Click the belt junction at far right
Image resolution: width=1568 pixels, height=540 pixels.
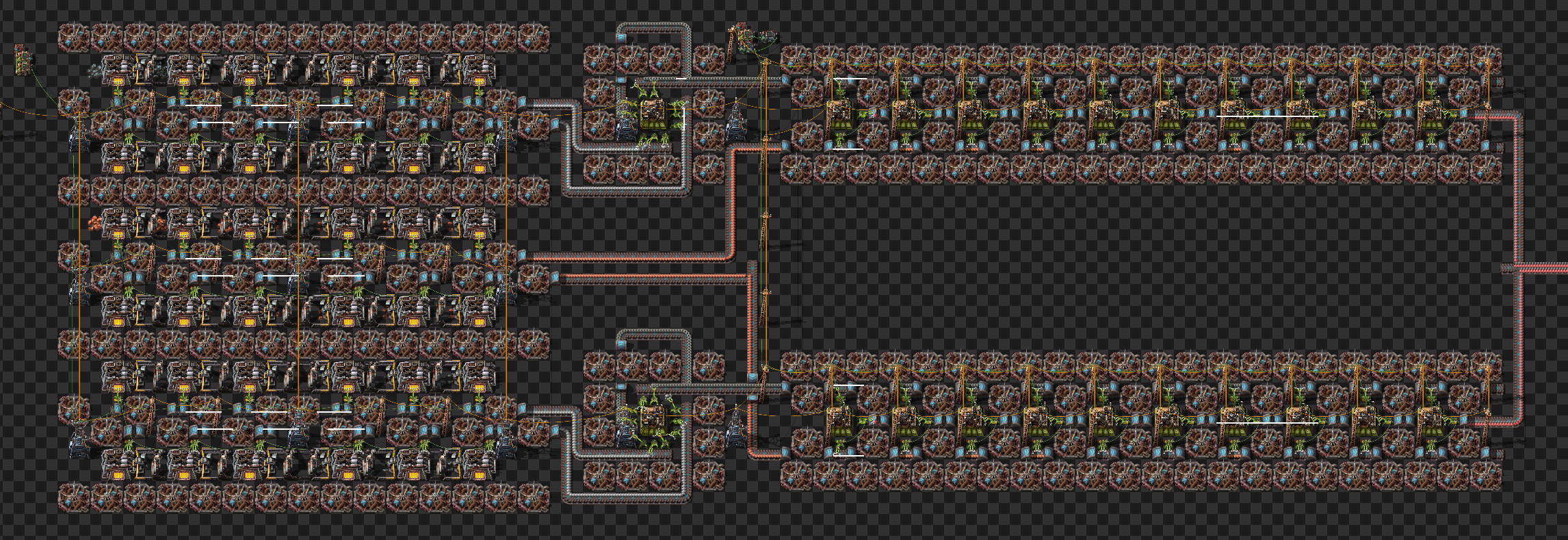[x=1508, y=269]
